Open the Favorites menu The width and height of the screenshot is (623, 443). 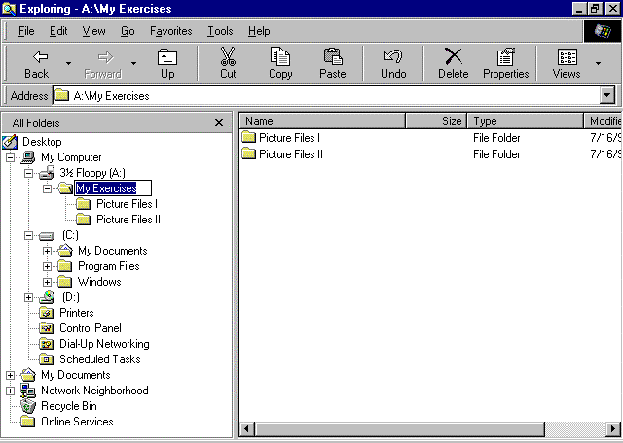(x=171, y=31)
